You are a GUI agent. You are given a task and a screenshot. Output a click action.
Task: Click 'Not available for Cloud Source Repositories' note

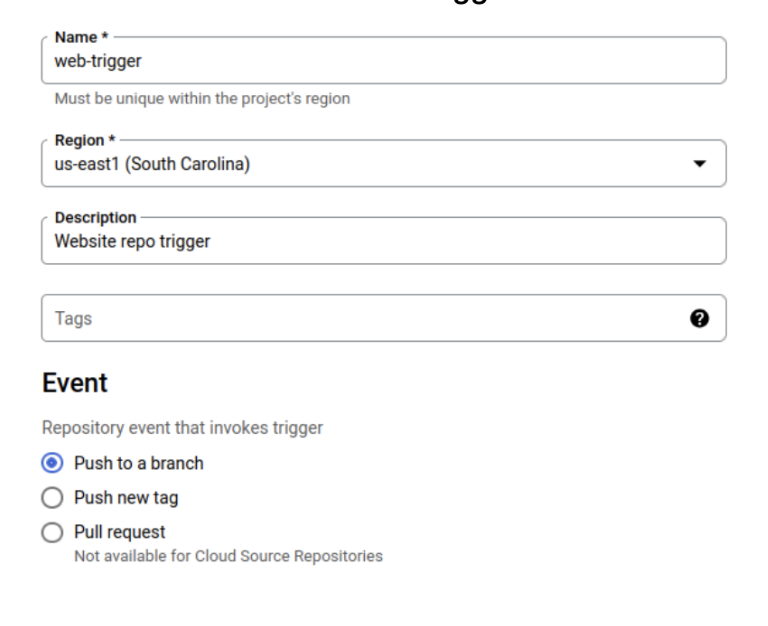[228, 556]
